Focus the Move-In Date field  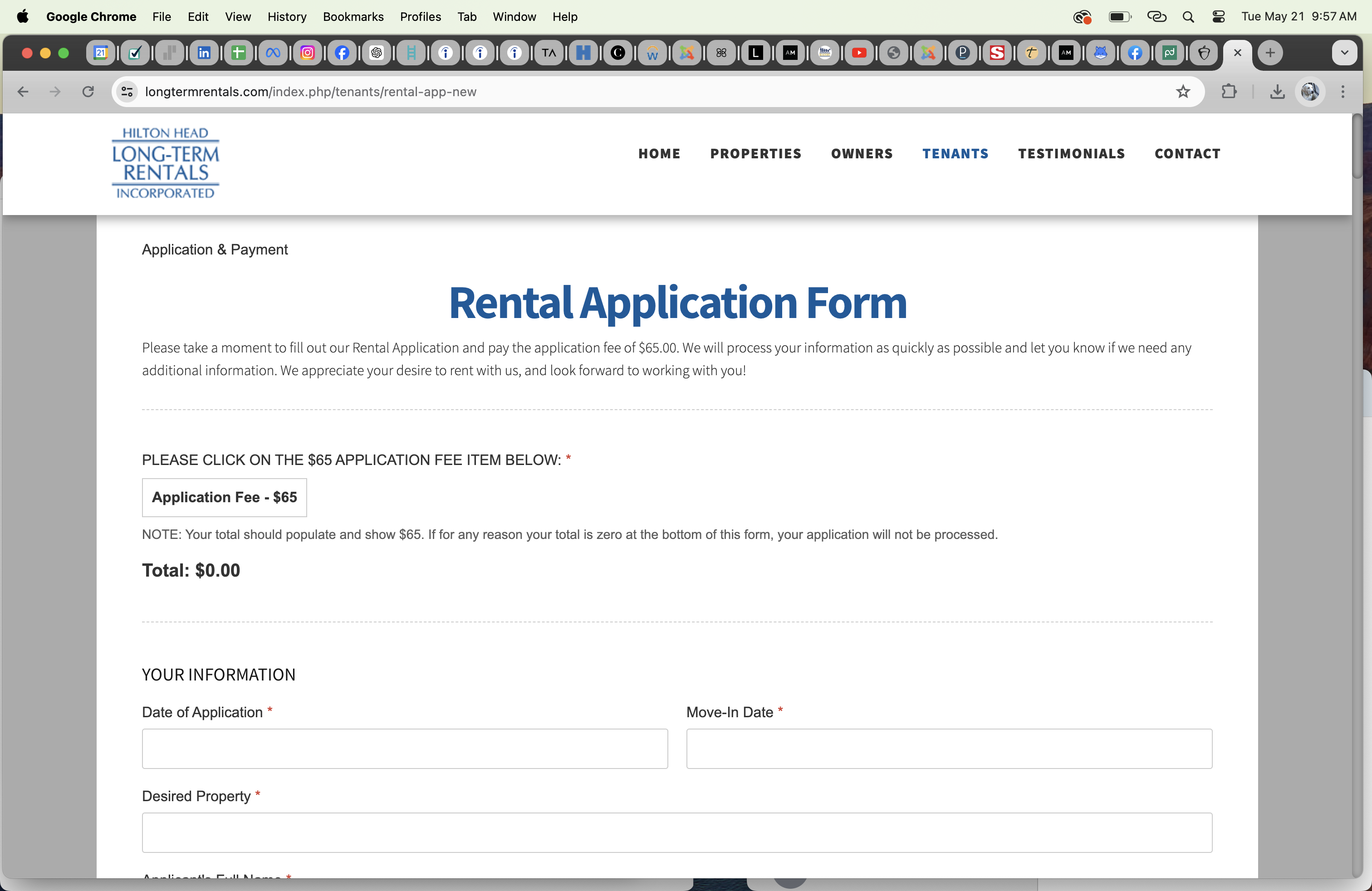(949, 749)
